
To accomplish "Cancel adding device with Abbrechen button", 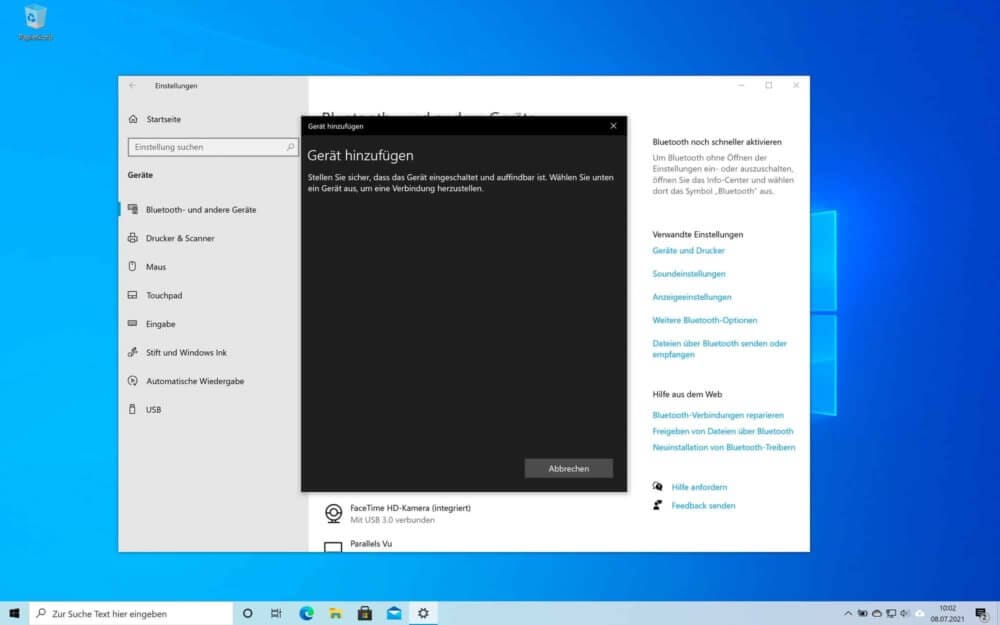I will click(x=568, y=468).
